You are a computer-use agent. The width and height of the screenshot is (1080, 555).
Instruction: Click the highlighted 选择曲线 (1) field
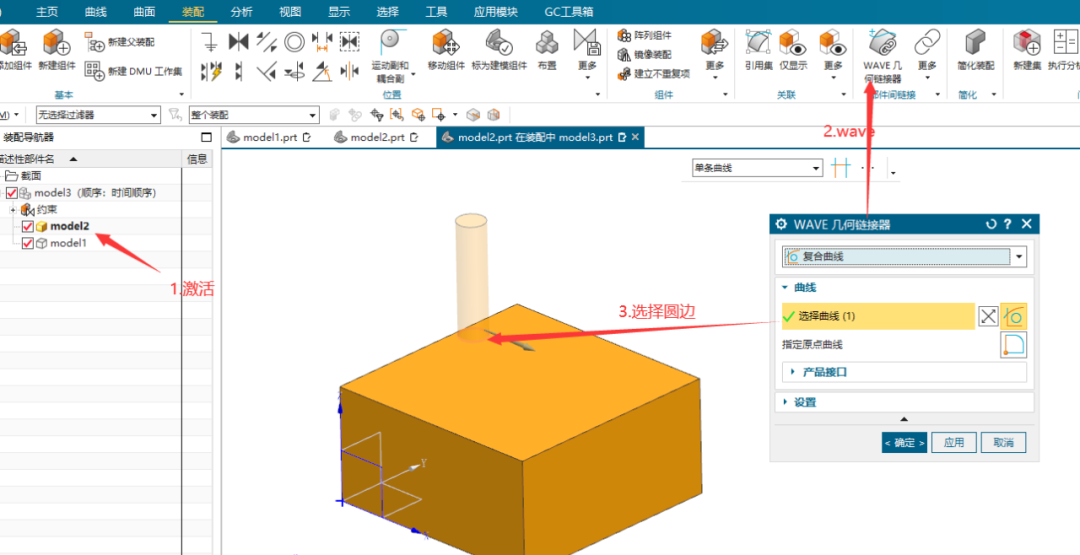pos(876,316)
